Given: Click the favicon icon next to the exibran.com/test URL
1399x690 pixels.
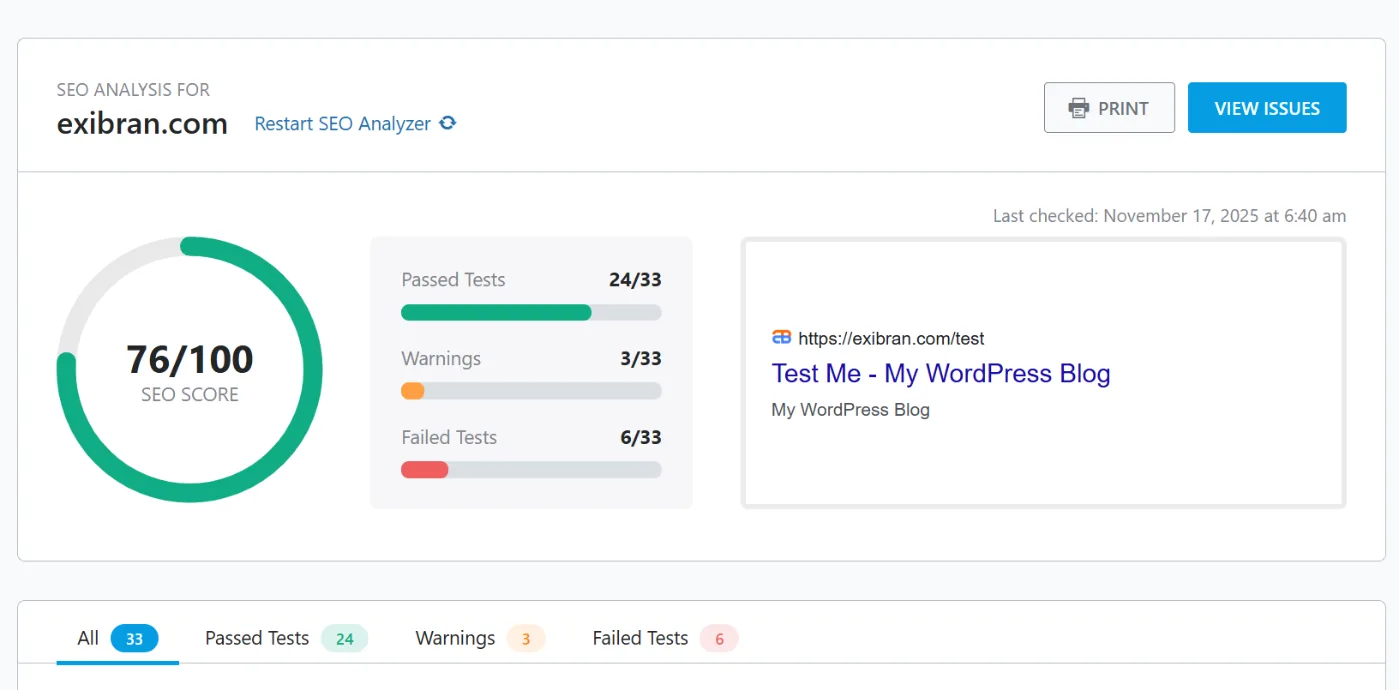Looking at the screenshot, I should 781,337.
